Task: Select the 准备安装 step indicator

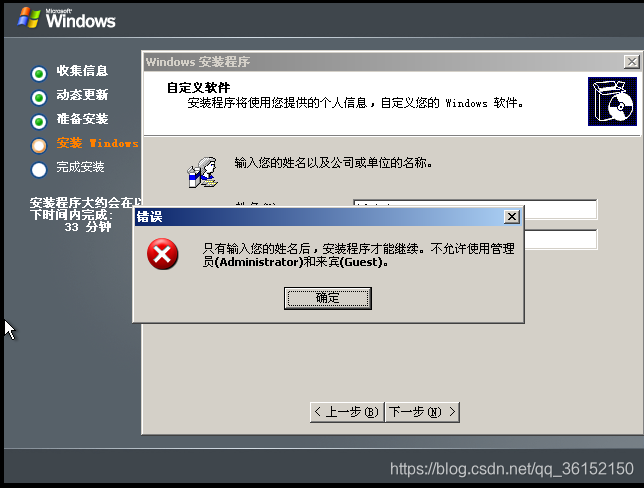Action: tap(39, 122)
